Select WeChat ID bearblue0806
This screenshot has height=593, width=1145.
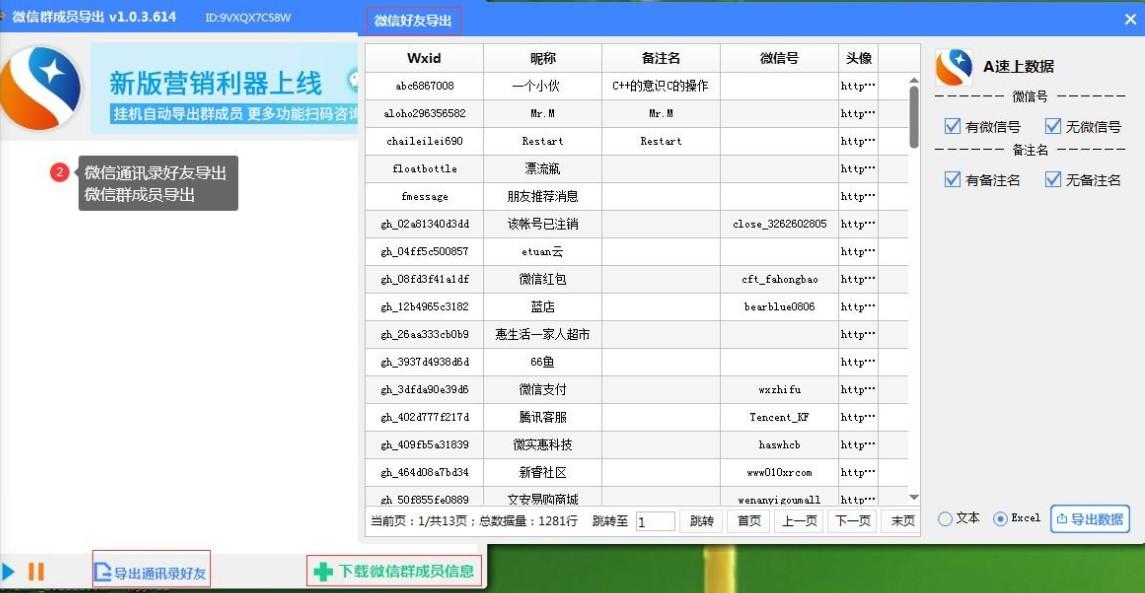(x=779, y=307)
